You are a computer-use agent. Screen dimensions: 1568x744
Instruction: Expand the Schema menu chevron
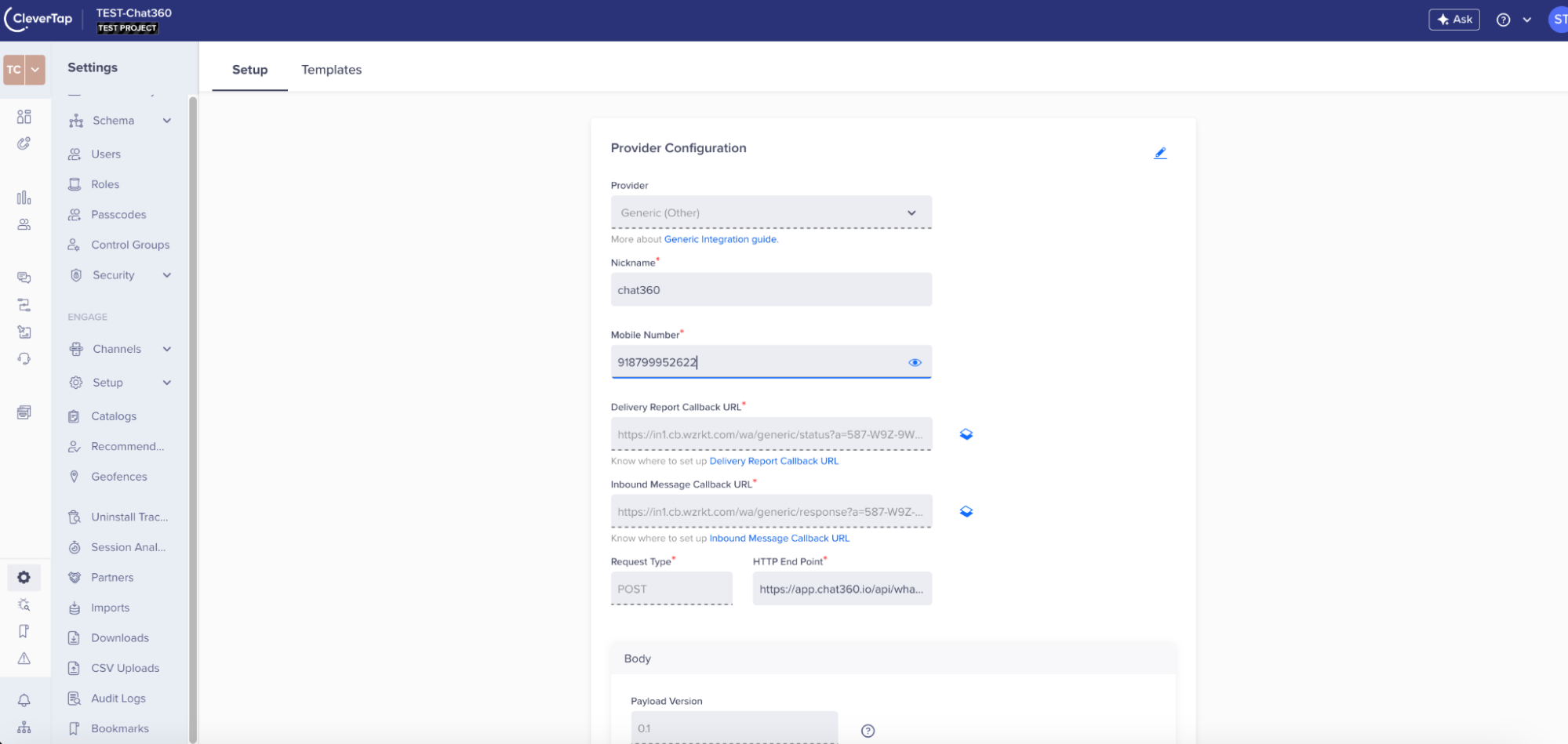[167, 121]
